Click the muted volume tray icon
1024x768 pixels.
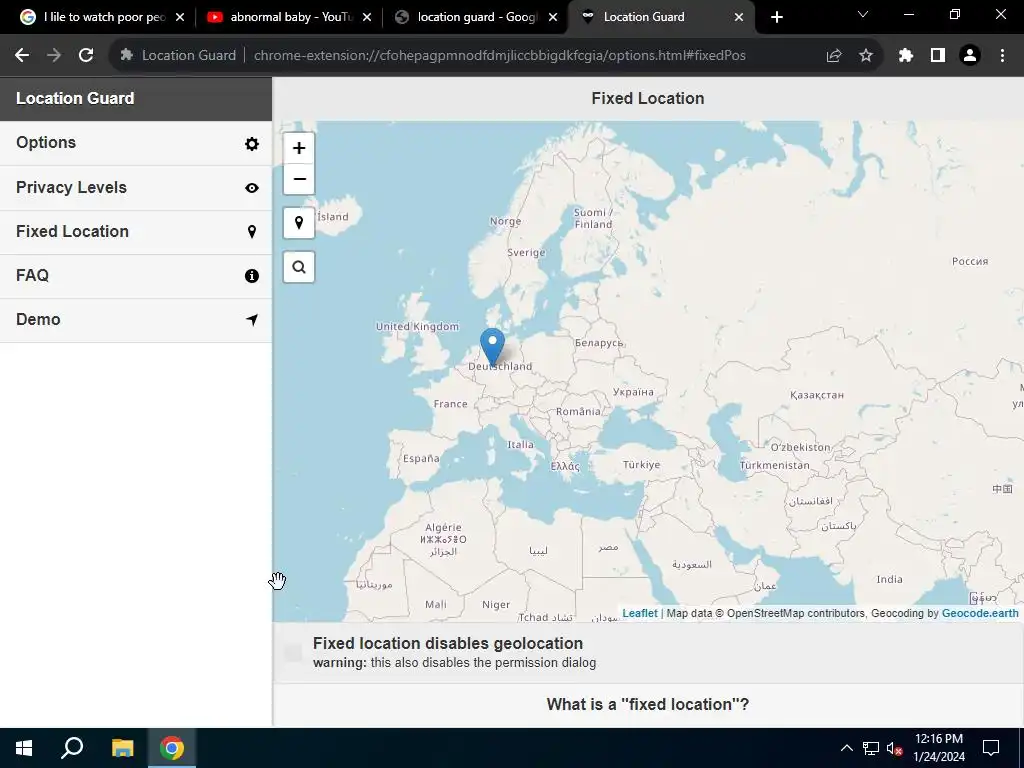tap(895, 748)
